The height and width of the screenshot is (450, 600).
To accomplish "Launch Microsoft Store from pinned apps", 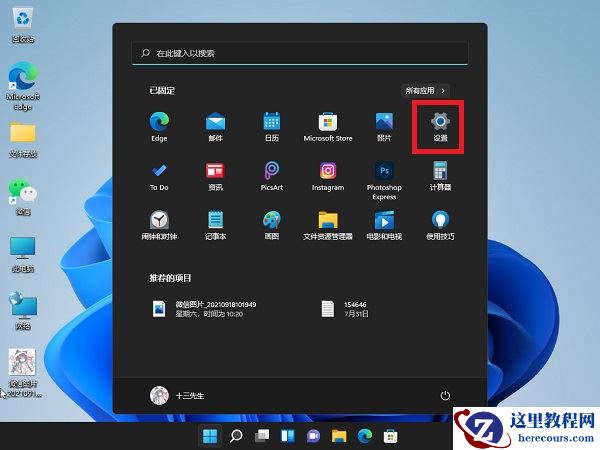I will pos(328,127).
